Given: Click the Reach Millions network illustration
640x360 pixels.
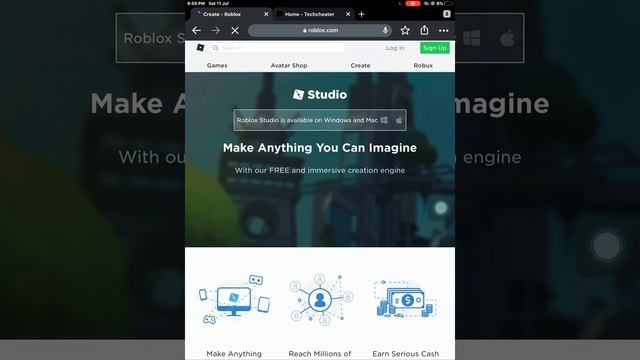Looking at the screenshot, I should pos(320,300).
